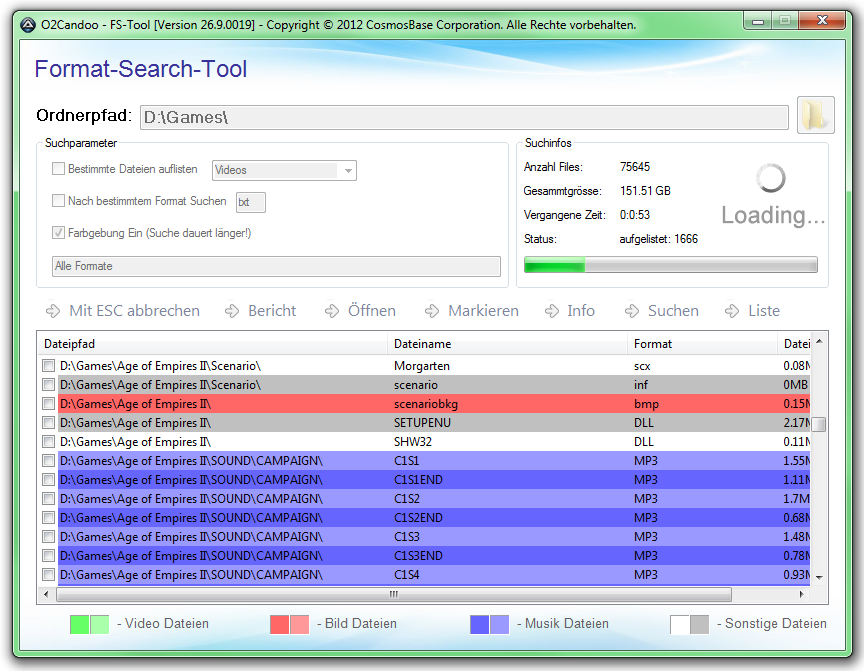Viewport: 864px width, 671px height.
Task: Click the Liste arrow icon
Action: click(733, 311)
